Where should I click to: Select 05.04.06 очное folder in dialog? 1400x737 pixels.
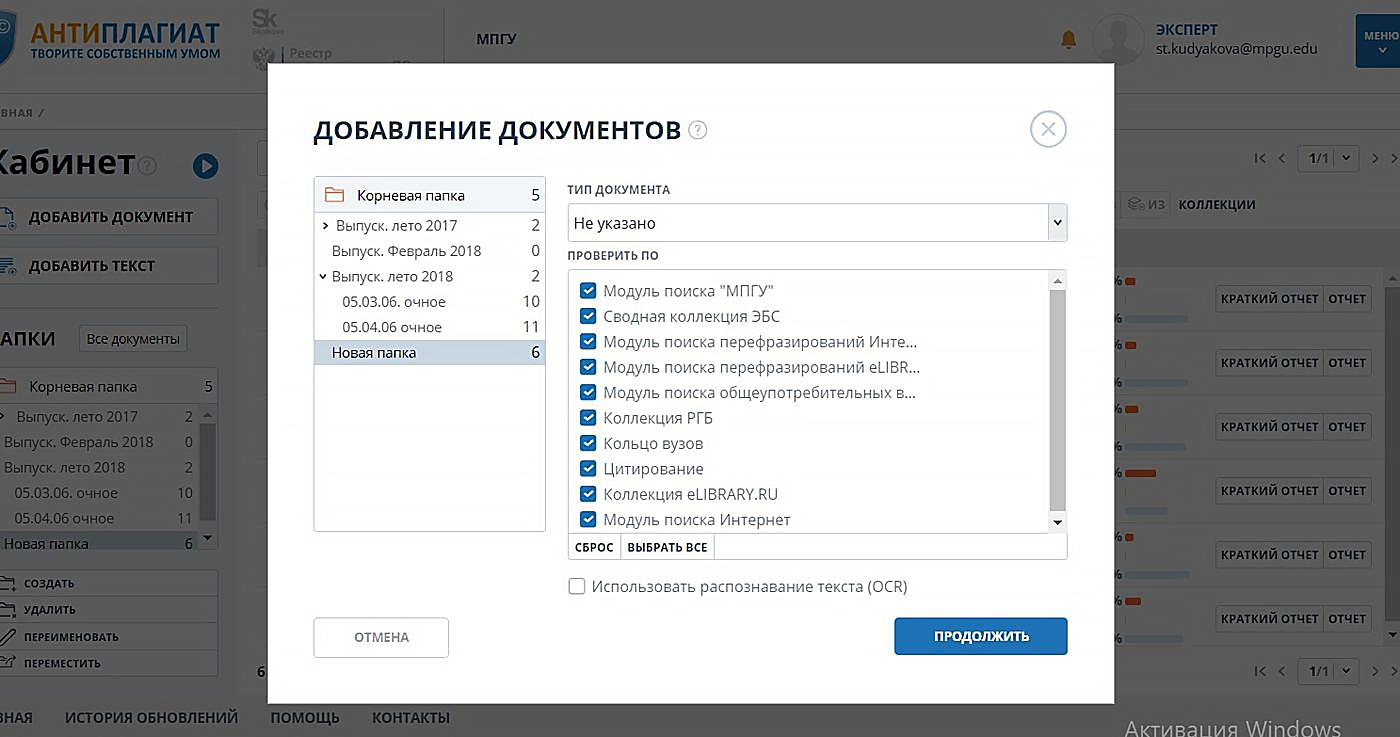(430, 327)
